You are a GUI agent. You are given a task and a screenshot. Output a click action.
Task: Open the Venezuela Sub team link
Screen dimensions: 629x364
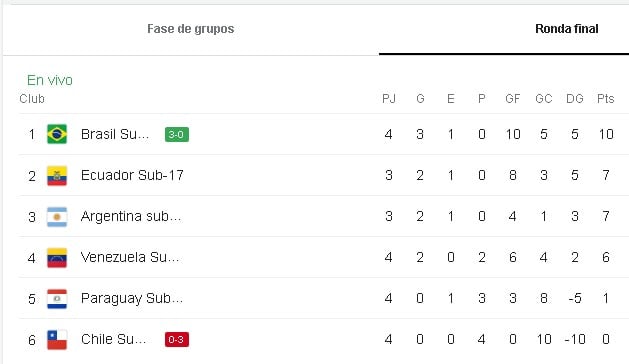click(130, 257)
